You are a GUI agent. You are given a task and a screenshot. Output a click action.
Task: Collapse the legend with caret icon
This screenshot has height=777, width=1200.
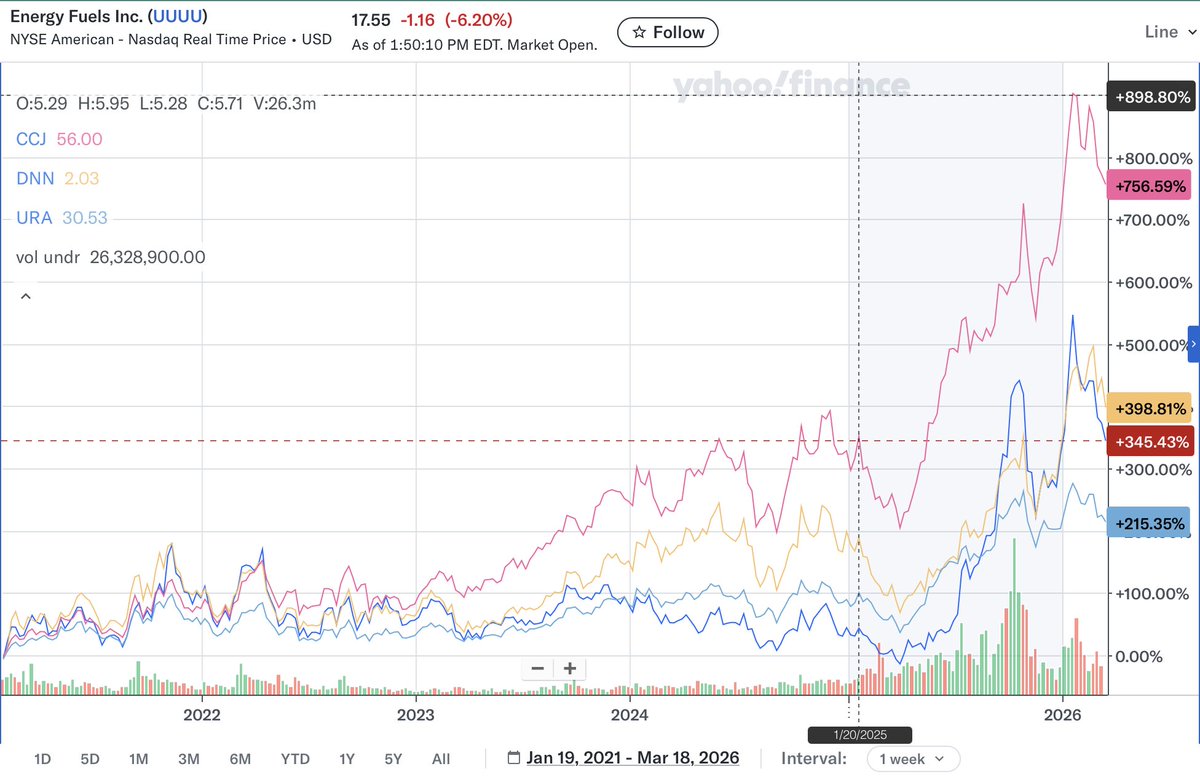pos(25,296)
